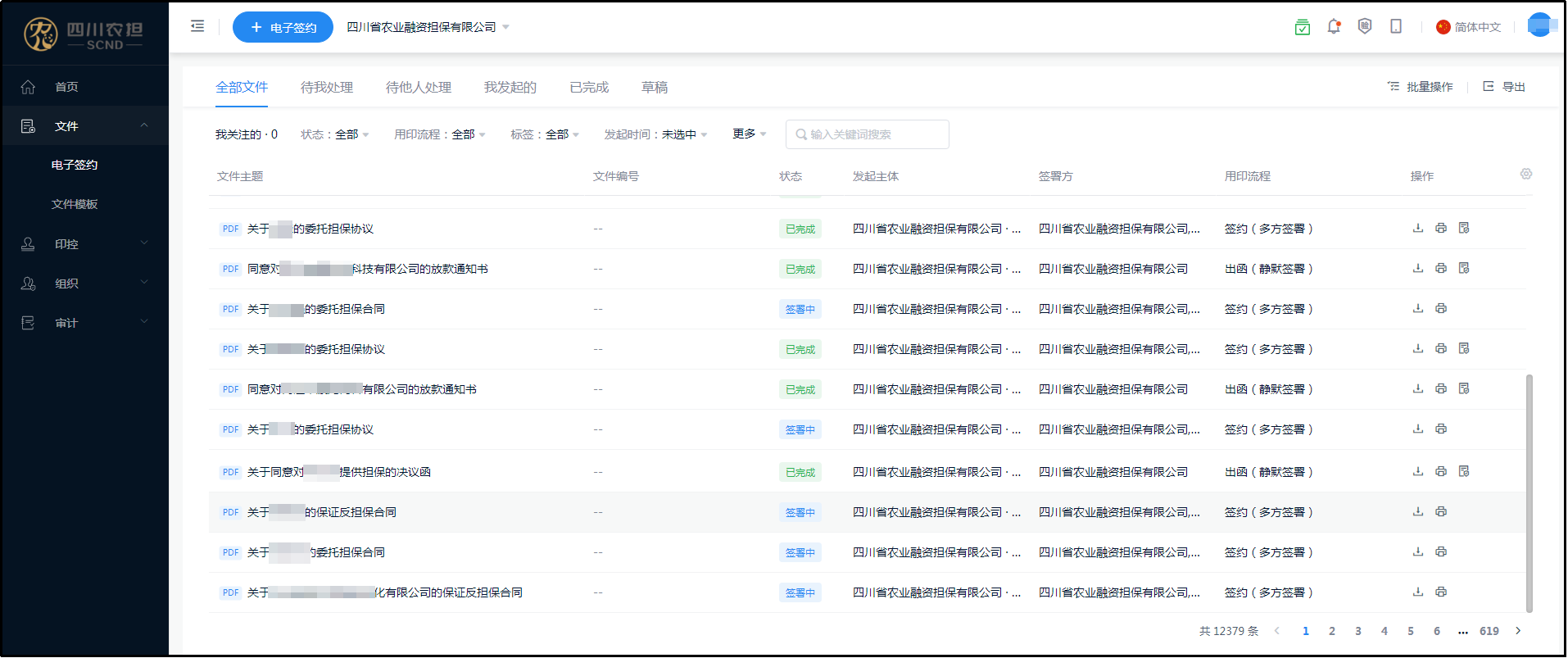
Task: Expand the 审计 sidebar section
Action: click(85, 323)
